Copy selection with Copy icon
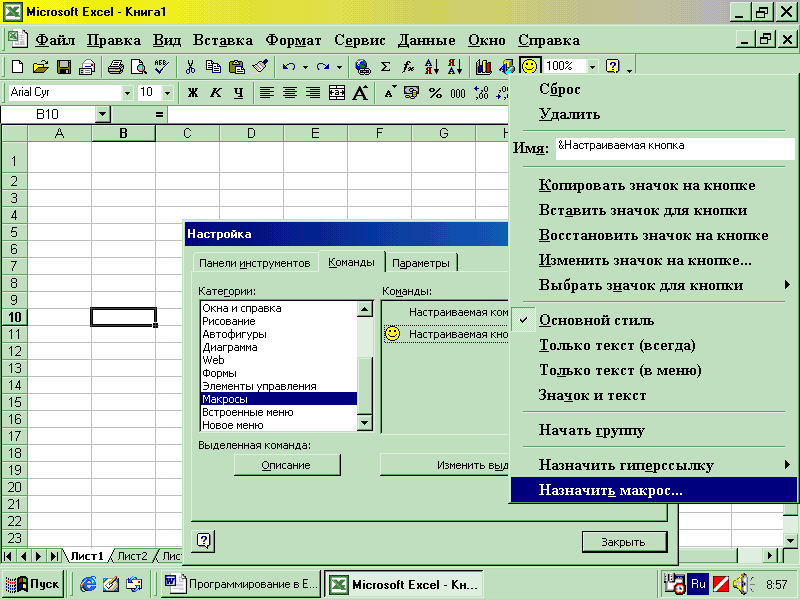Screen dimensions: 800x600 [x=213, y=66]
